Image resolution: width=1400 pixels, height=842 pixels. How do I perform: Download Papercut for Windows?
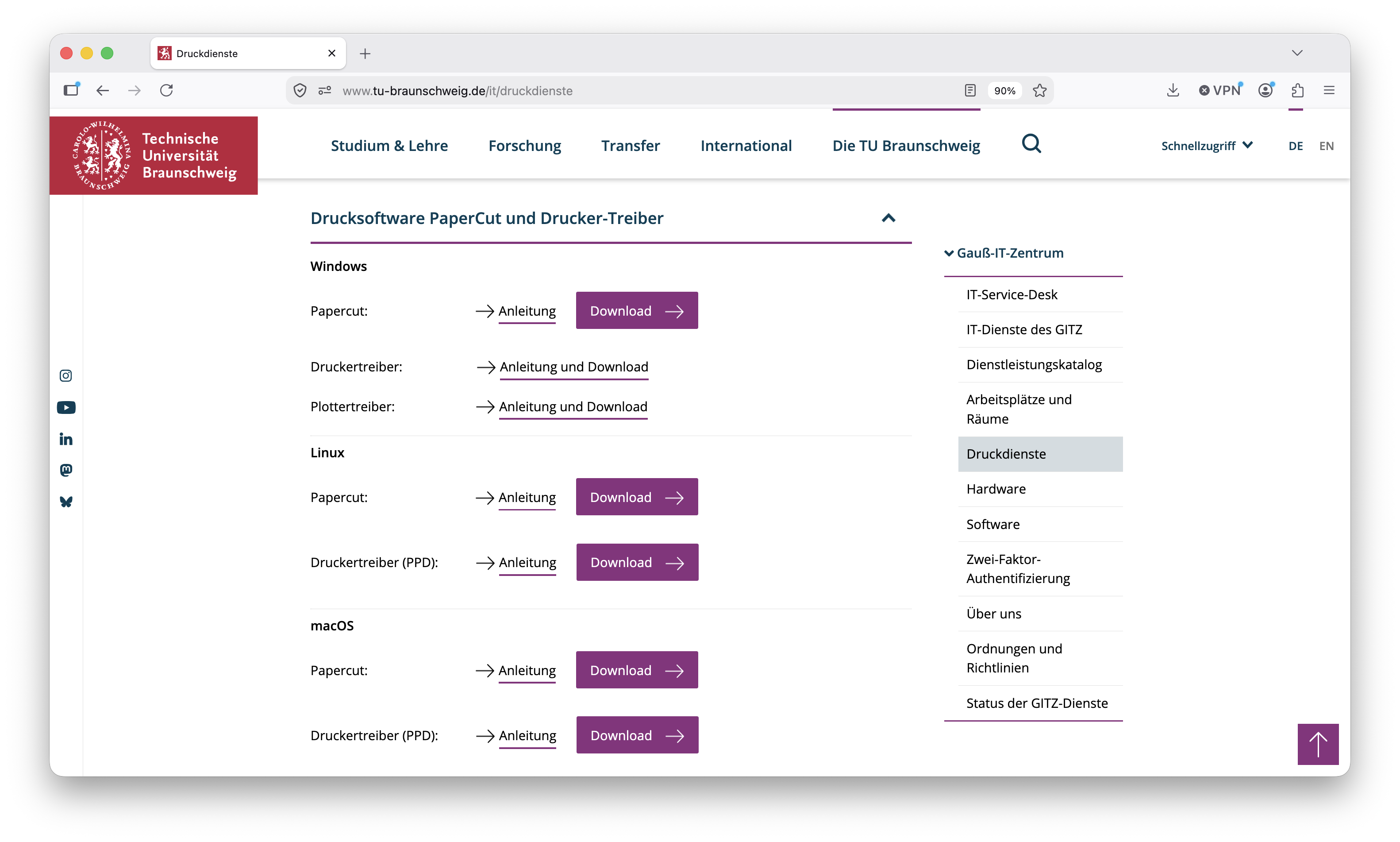[637, 310]
